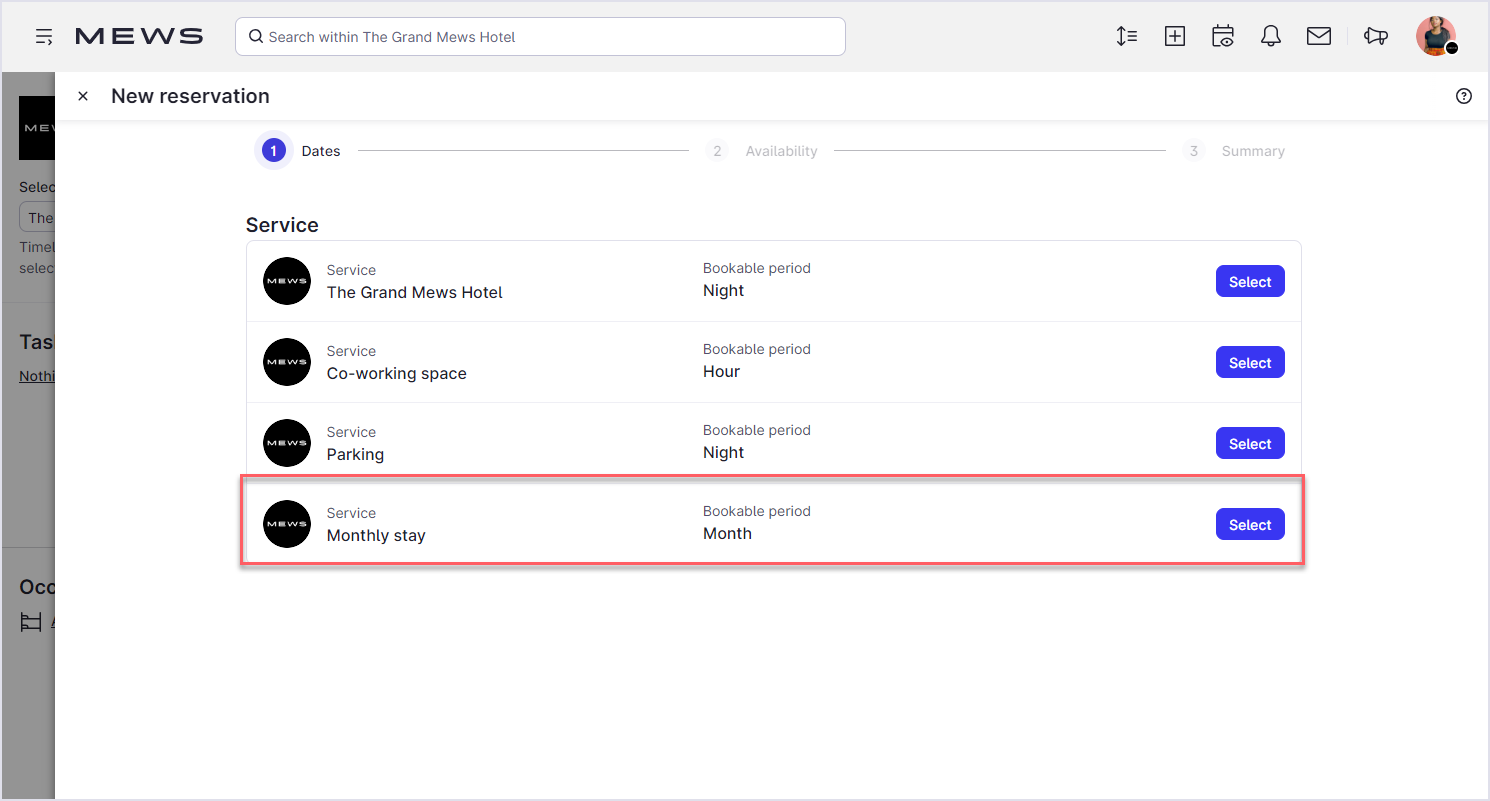1490x801 pixels.
Task: Close the New reservation screen
Action: pyautogui.click(x=83, y=95)
